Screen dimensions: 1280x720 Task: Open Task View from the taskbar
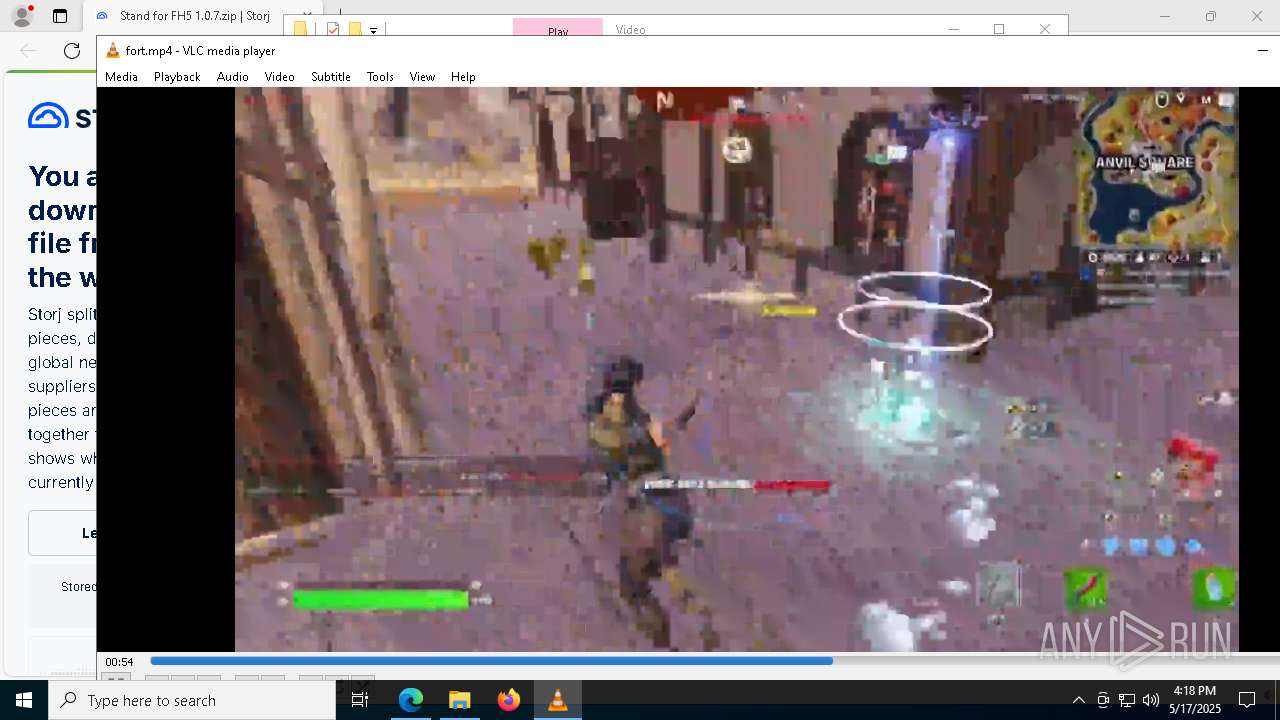tap(360, 700)
